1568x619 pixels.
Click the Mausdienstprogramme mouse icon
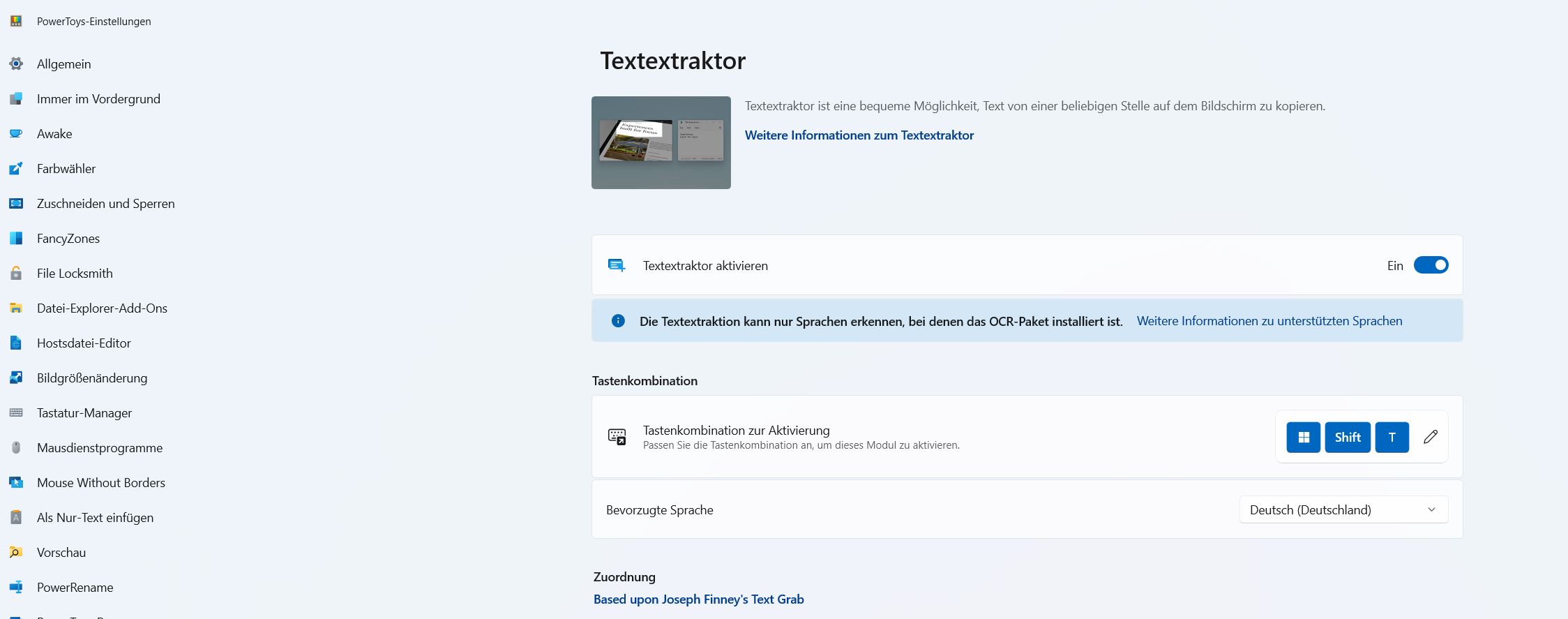16,448
